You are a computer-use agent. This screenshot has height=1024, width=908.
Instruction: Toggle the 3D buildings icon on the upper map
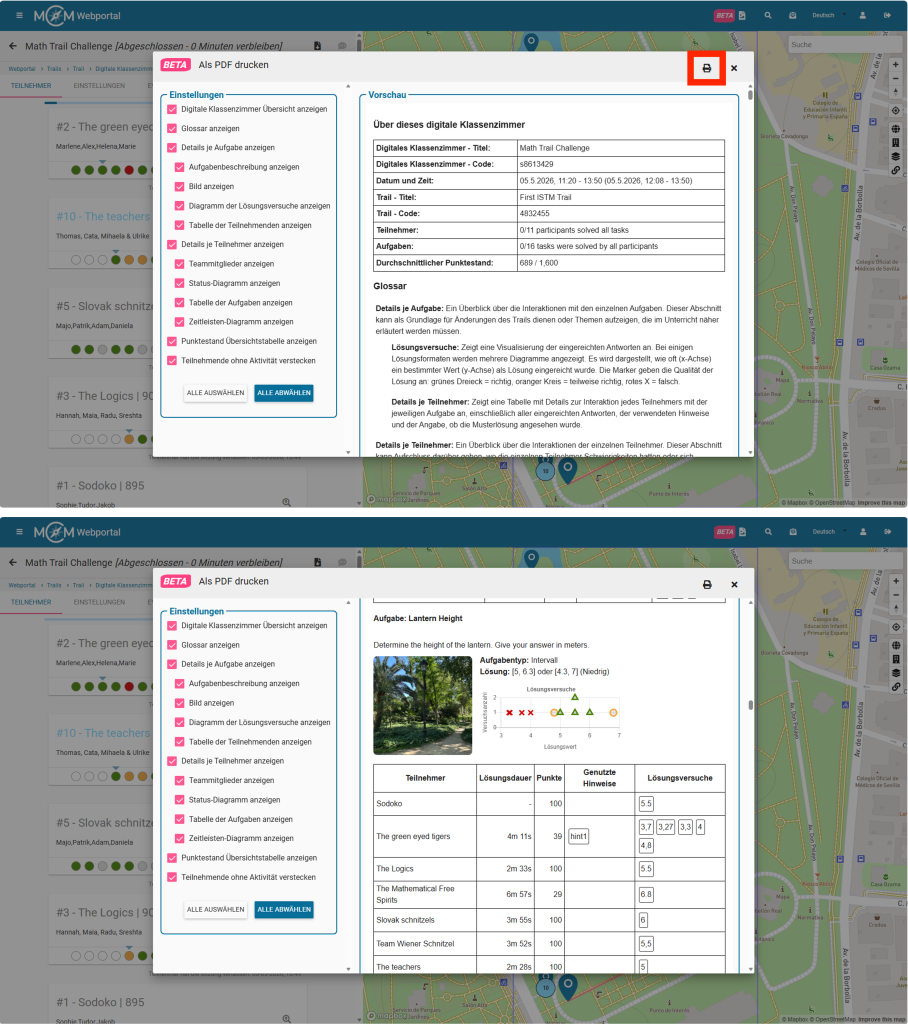896,142
